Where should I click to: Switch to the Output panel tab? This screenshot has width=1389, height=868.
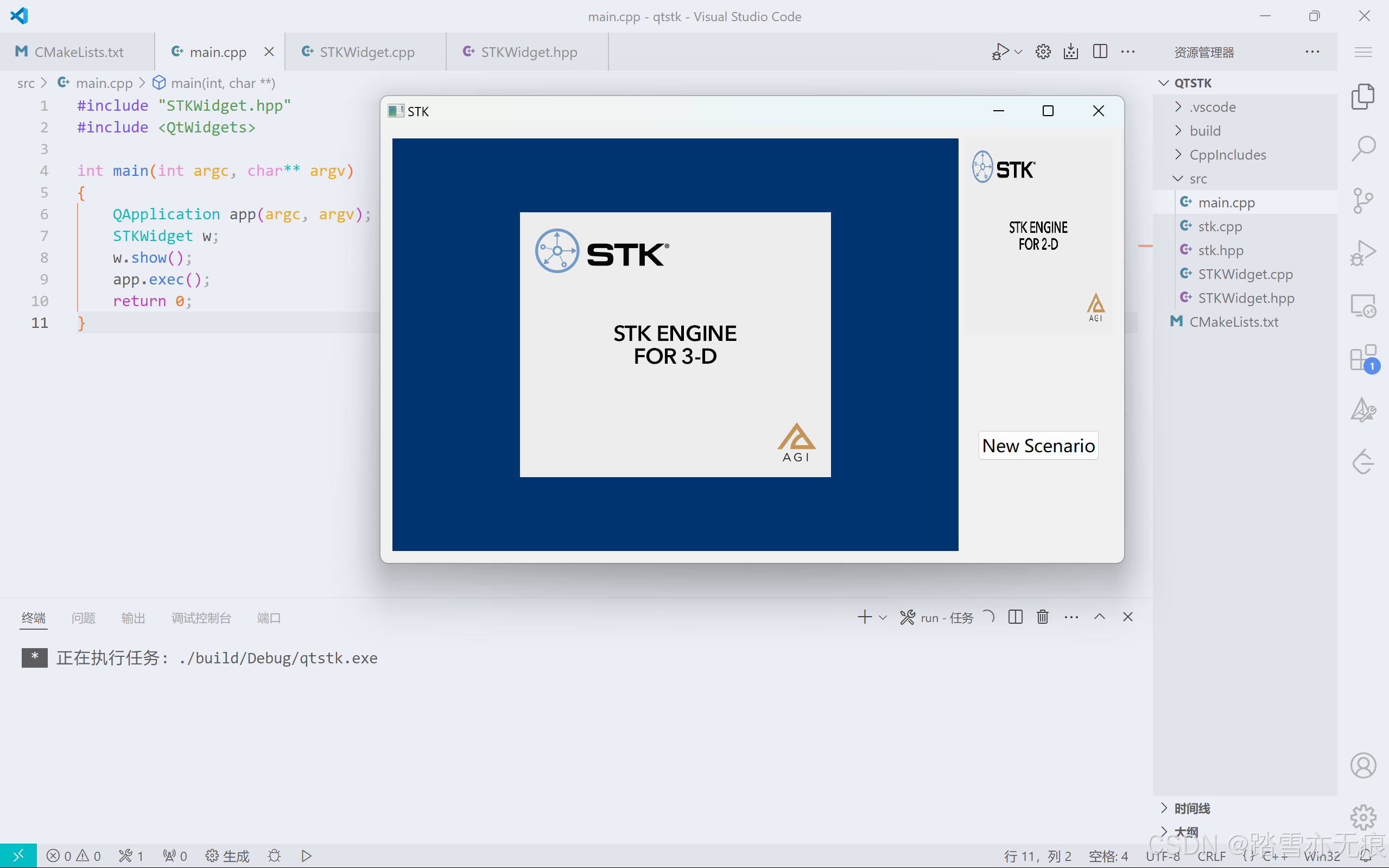click(133, 618)
